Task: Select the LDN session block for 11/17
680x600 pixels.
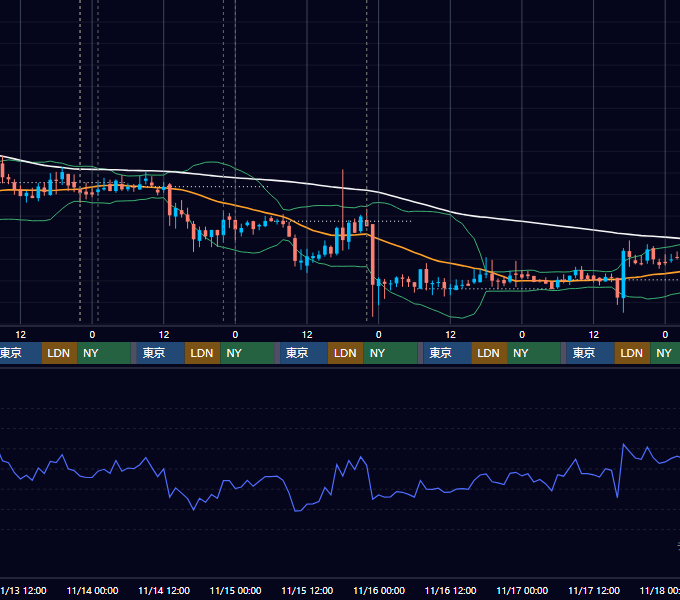Action: (x=632, y=353)
